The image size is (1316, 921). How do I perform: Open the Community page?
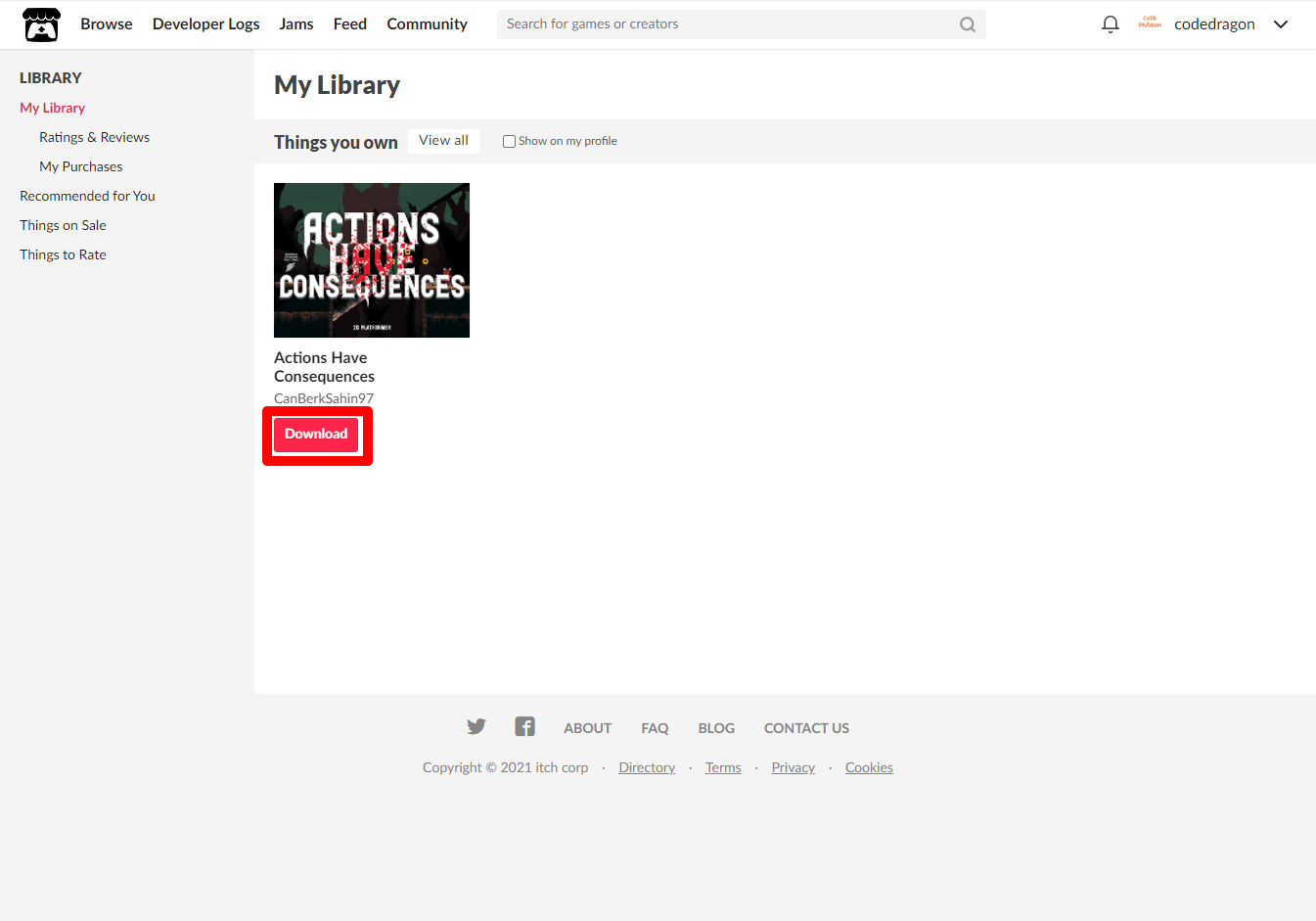click(x=428, y=24)
